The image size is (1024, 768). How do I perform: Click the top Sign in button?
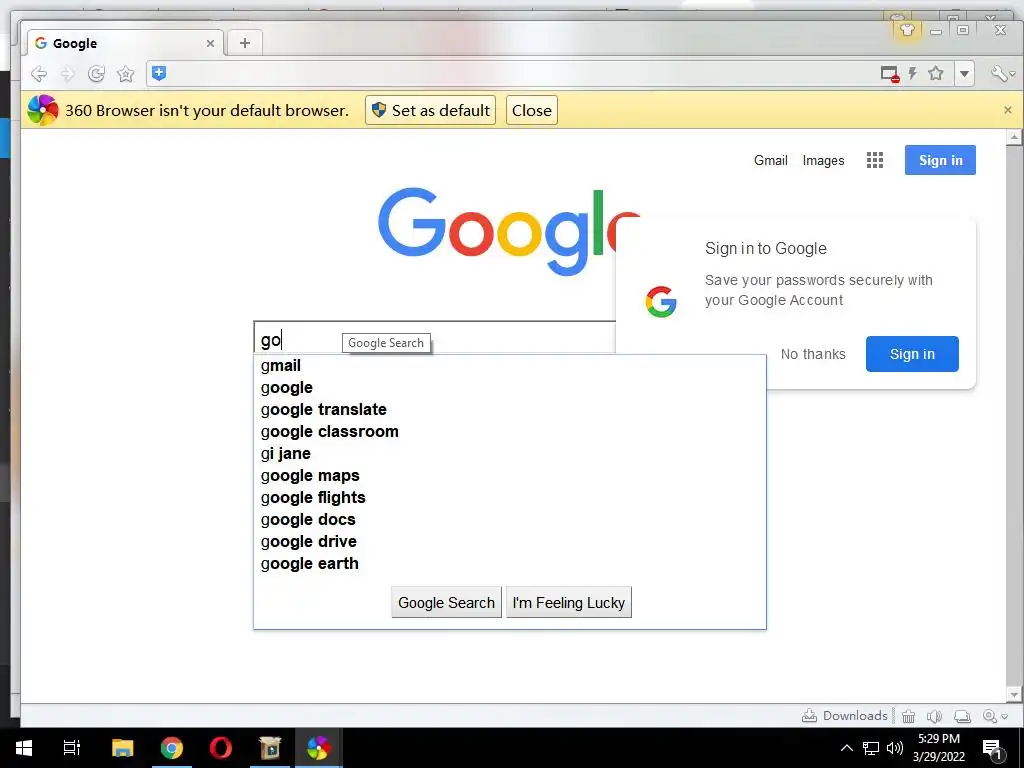click(940, 160)
